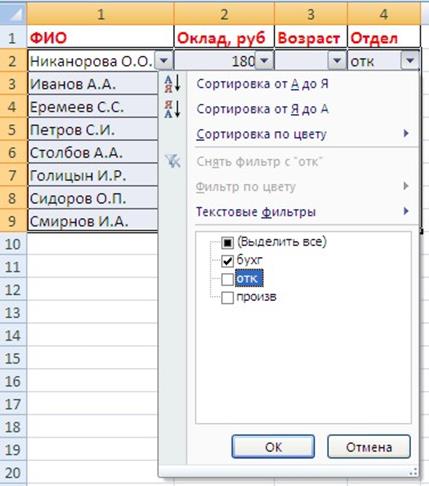Uncheck the бухг checkbox

pos(227,261)
